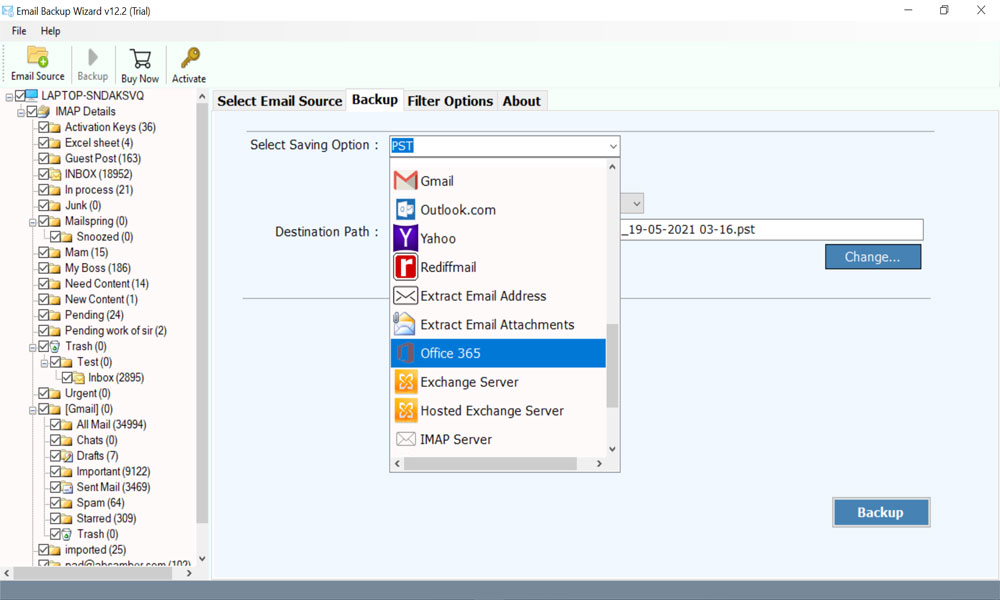
Task: Uncheck the LAPTOP-SNDAKSVQ root checkbox
Action: [x=20, y=96]
